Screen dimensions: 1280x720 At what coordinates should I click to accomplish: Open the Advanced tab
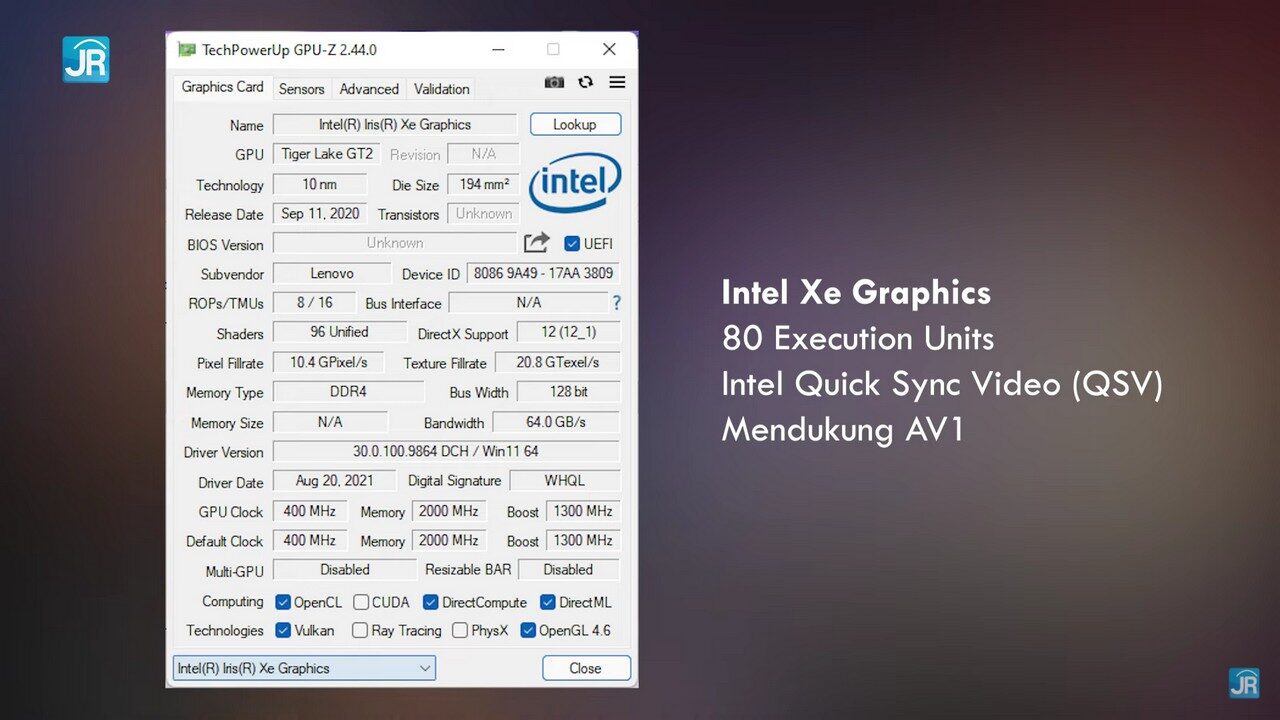tap(369, 89)
